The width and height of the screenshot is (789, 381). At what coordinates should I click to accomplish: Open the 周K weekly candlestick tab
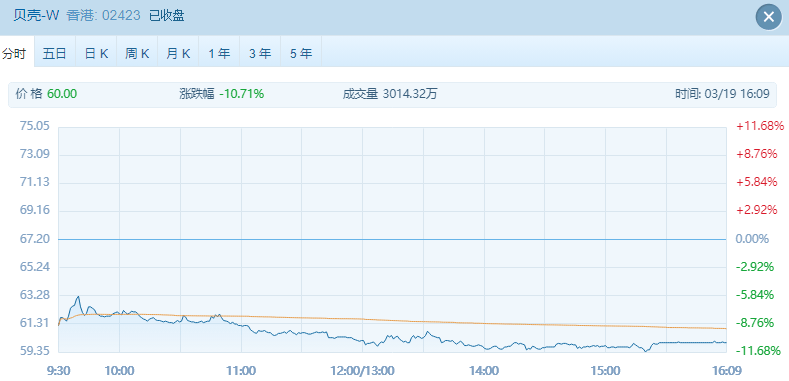(x=137, y=54)
